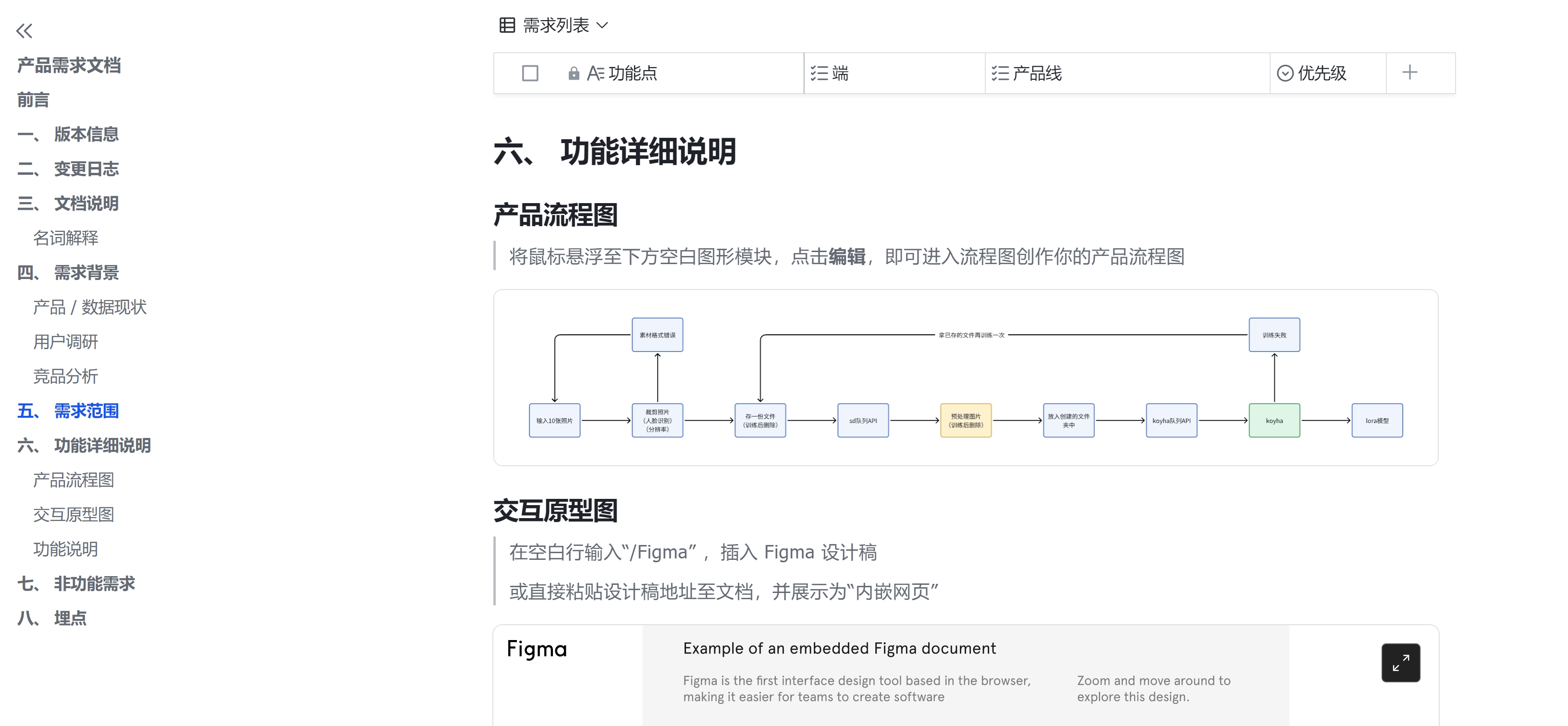The width and height of the screenshot is (1568, 726).
Task: Click the 产品流程图 document heading
Action: [556, 215]
